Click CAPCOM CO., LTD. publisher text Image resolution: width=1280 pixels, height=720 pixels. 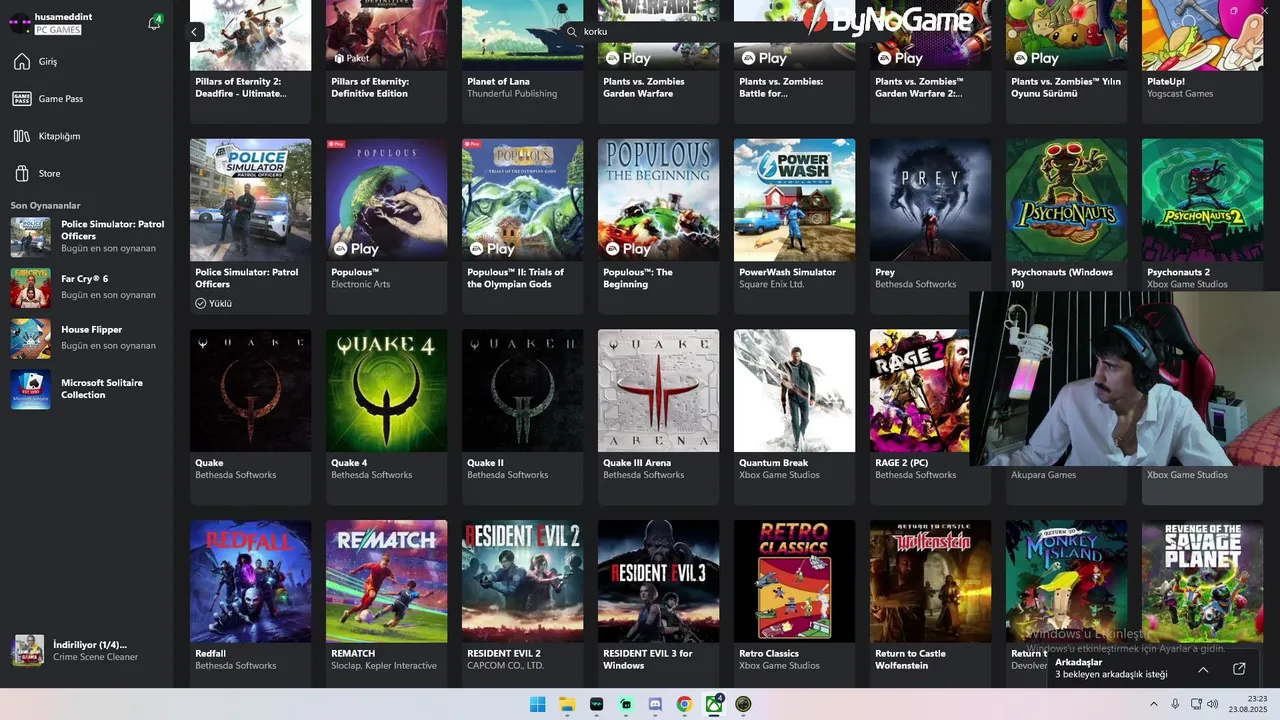click(x=505, y=666)
